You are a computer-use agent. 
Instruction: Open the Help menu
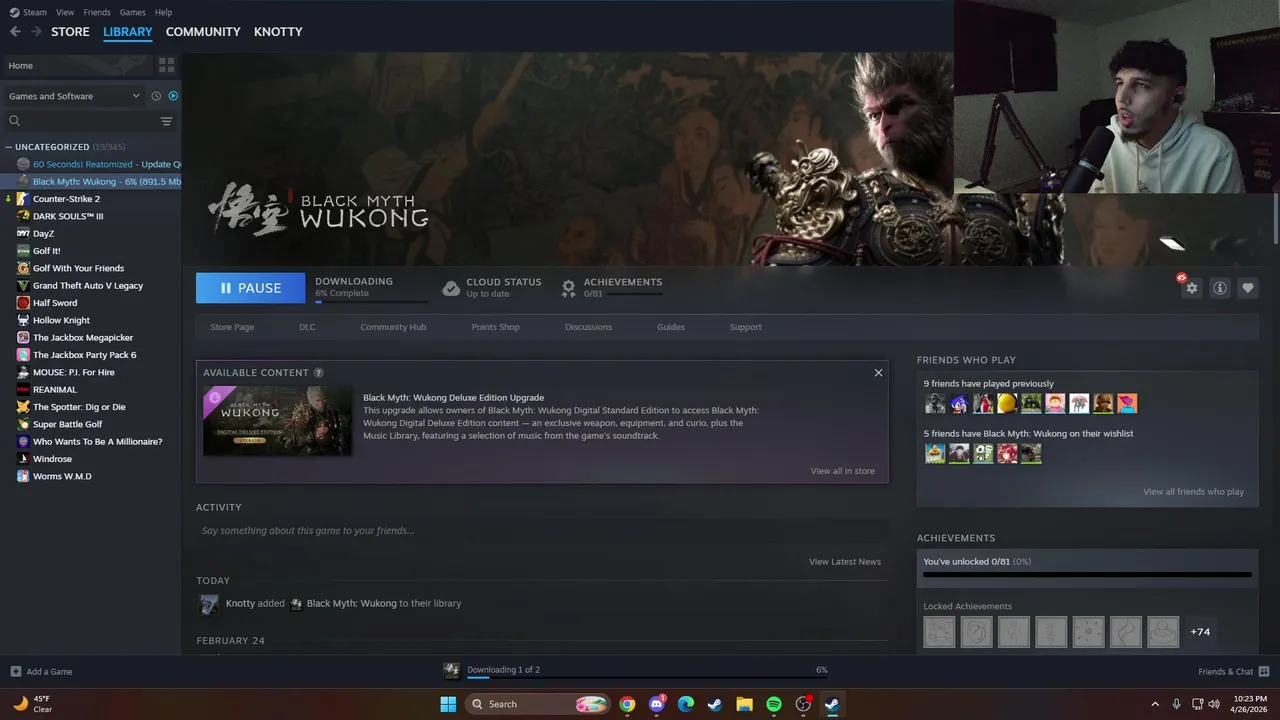(x=163, y=12)
